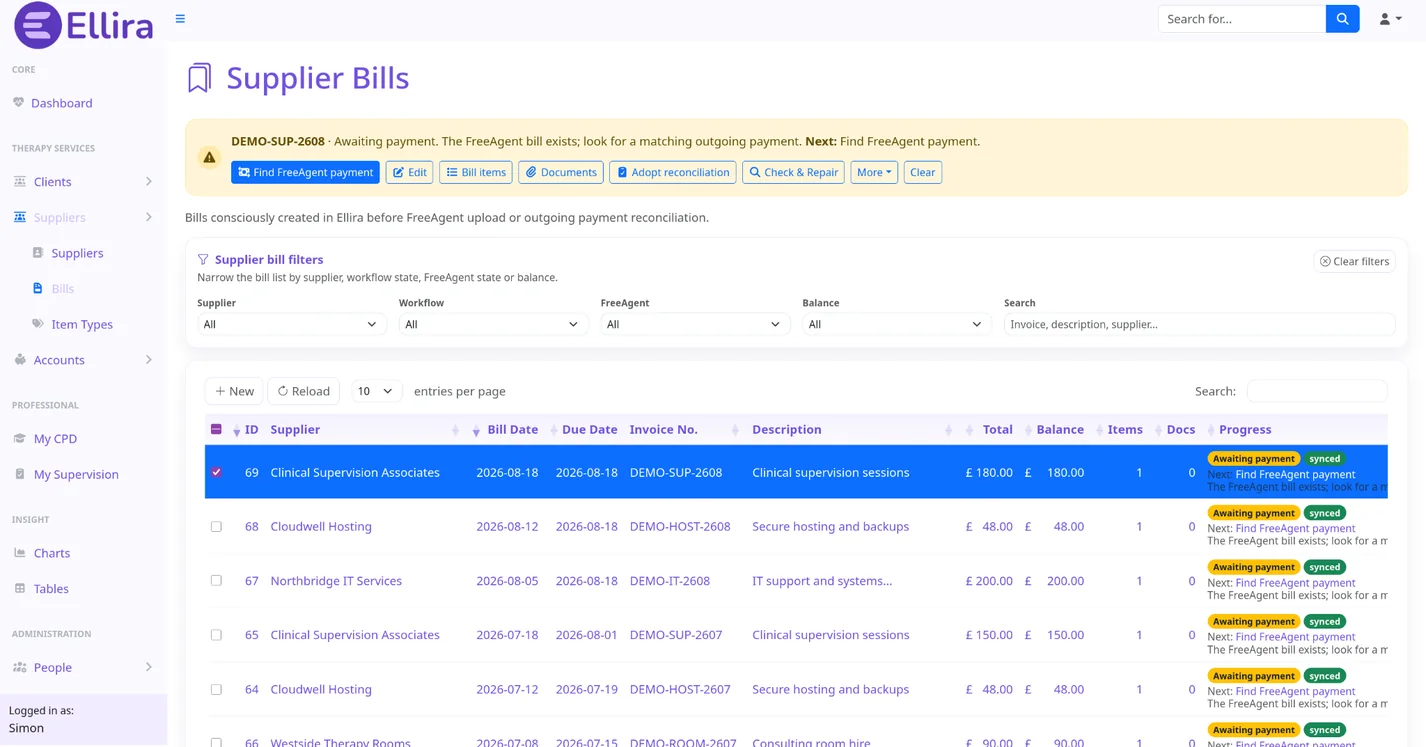Screen dimensions: 1426x747
Task: Open My Supervision sidebar item
Action: tap(76, 474)
